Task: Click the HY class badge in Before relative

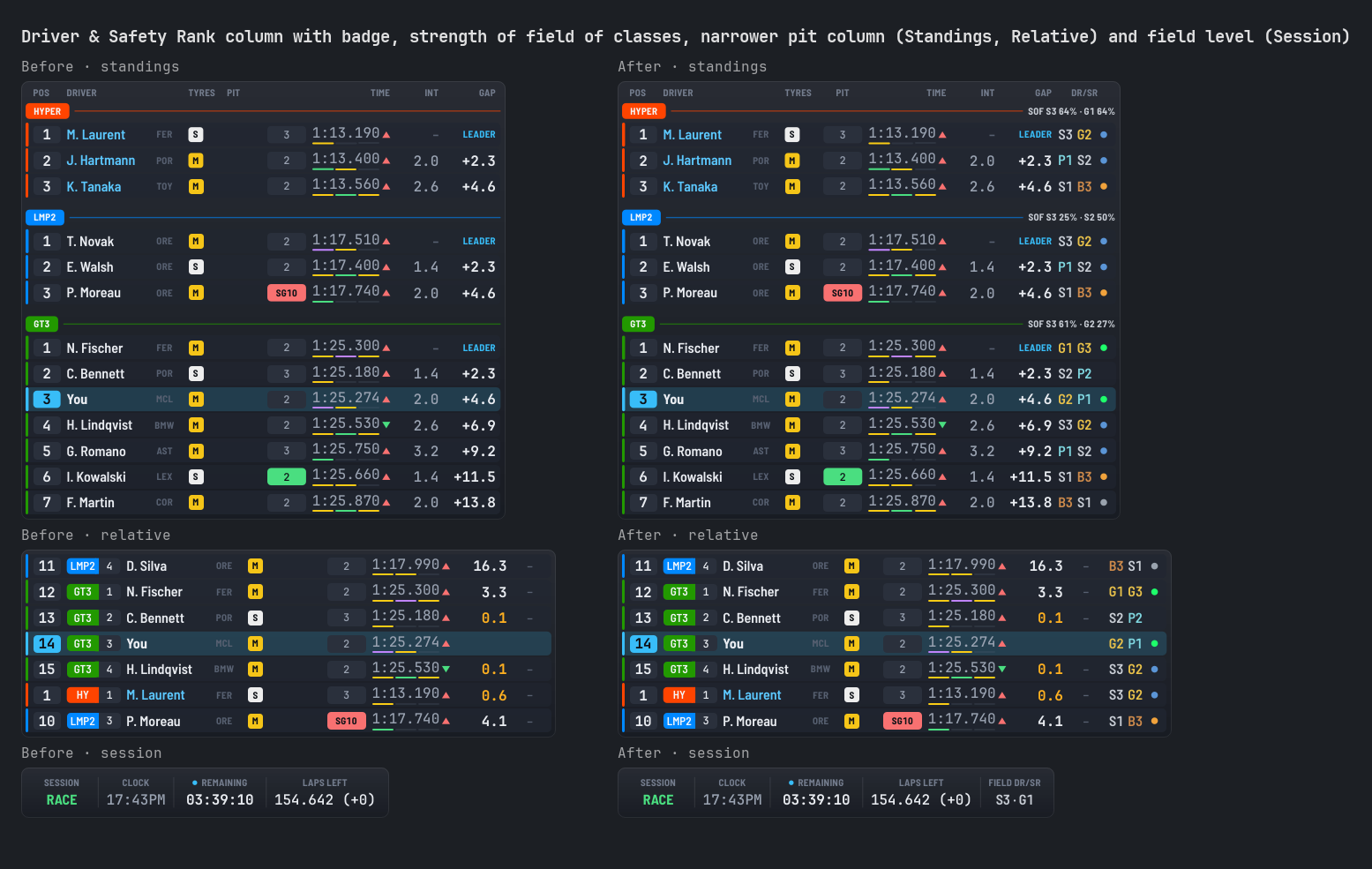Action: [83, 695]
